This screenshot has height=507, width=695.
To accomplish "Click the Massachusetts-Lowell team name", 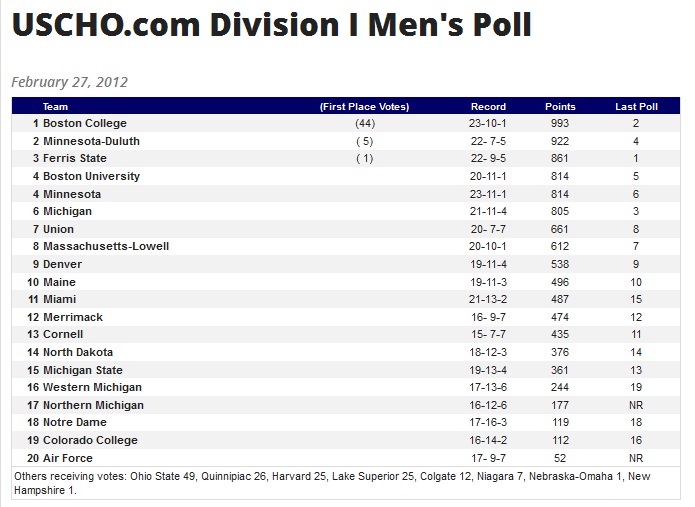I will point(106,246).
